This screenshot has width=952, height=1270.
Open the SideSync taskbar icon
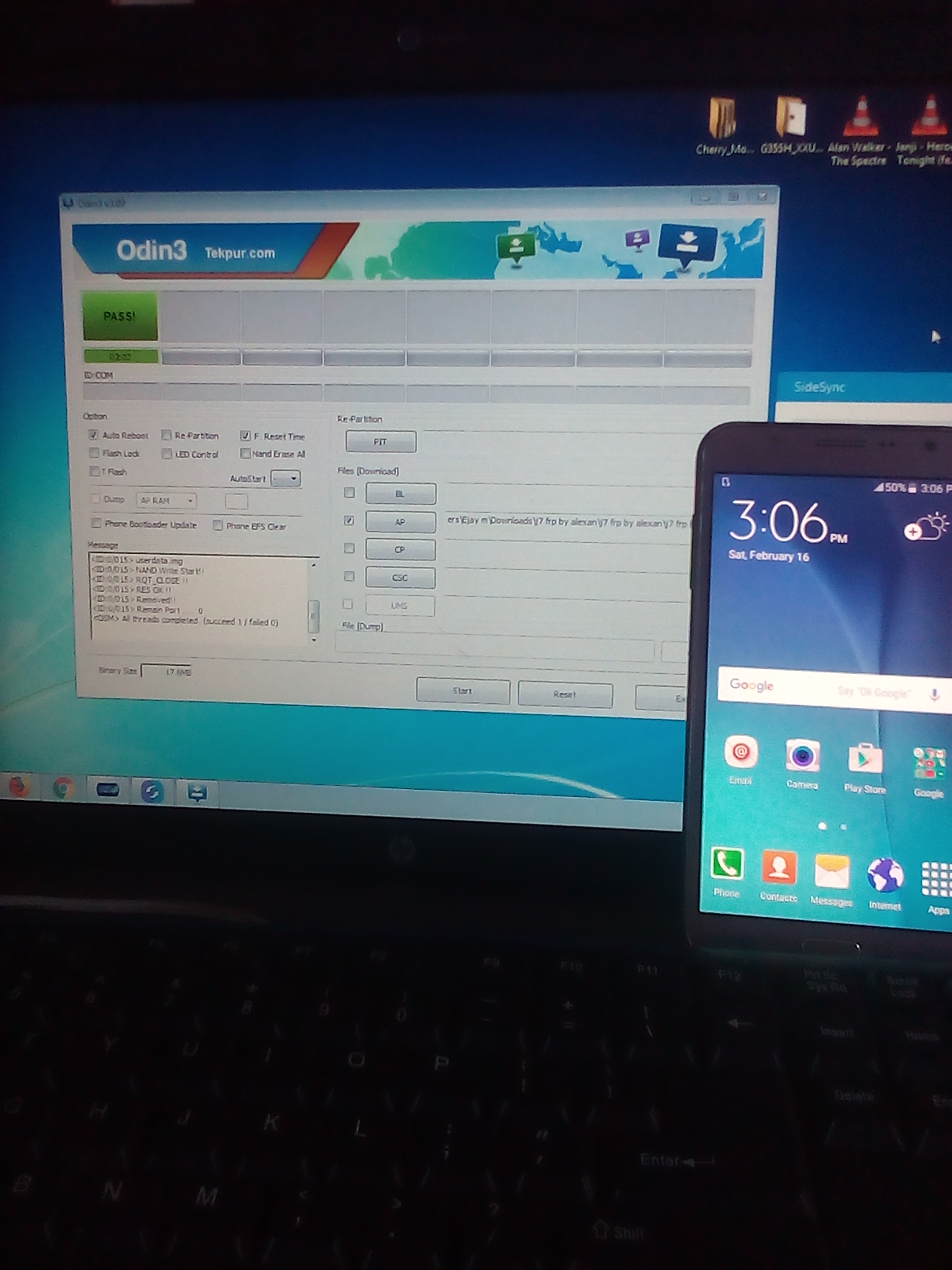(152, 792)
